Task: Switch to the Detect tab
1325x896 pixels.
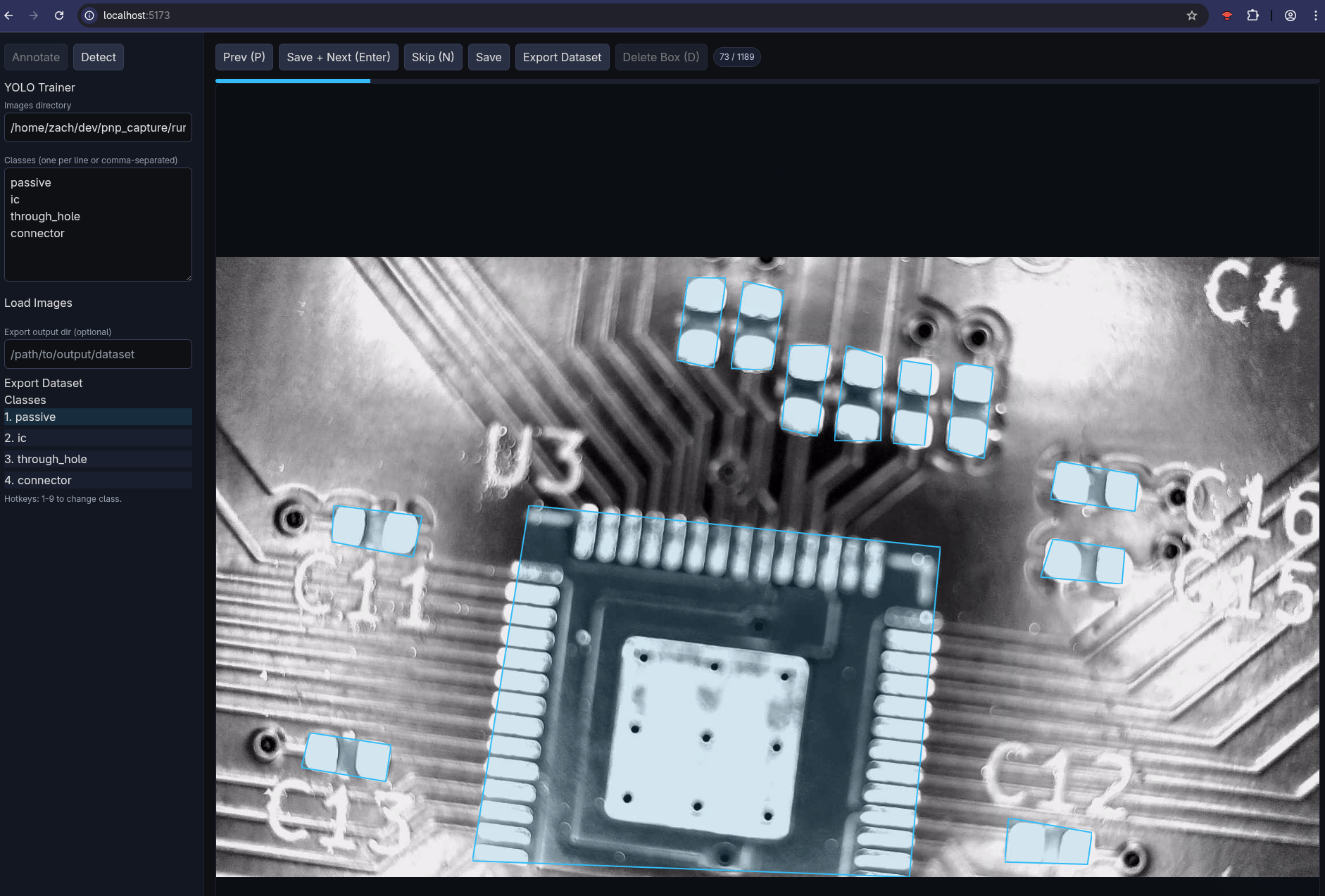Action: pos(98,57)
